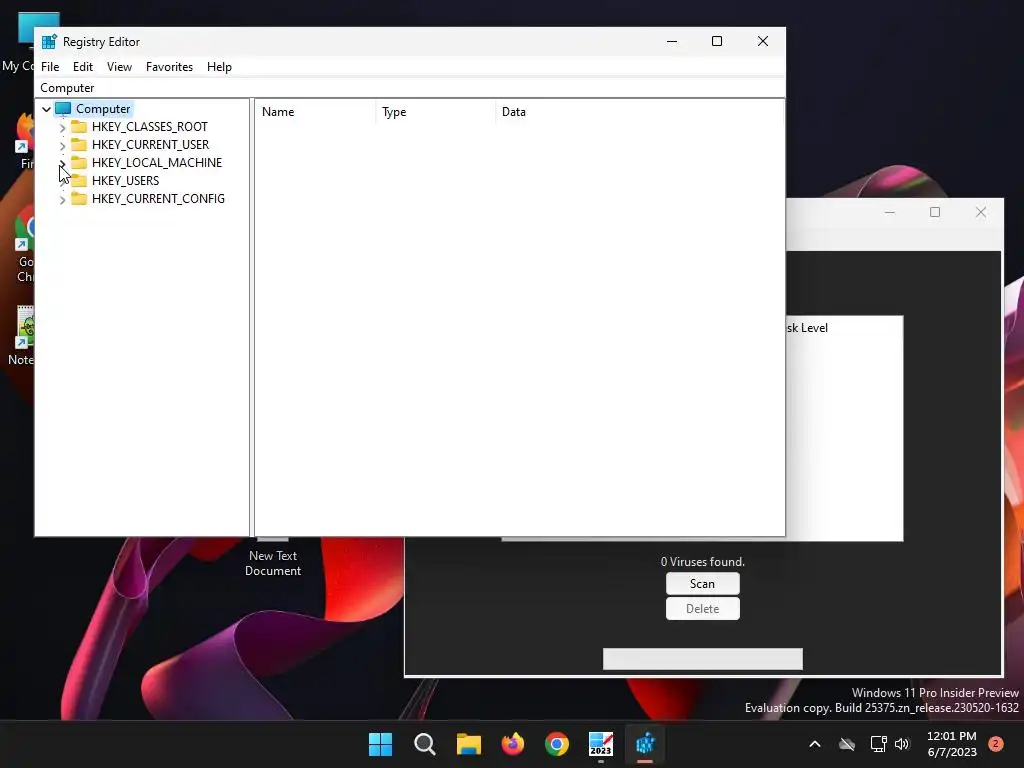
Task: Select the HKEY_USERS folder icon
Action: click(79, 180)
